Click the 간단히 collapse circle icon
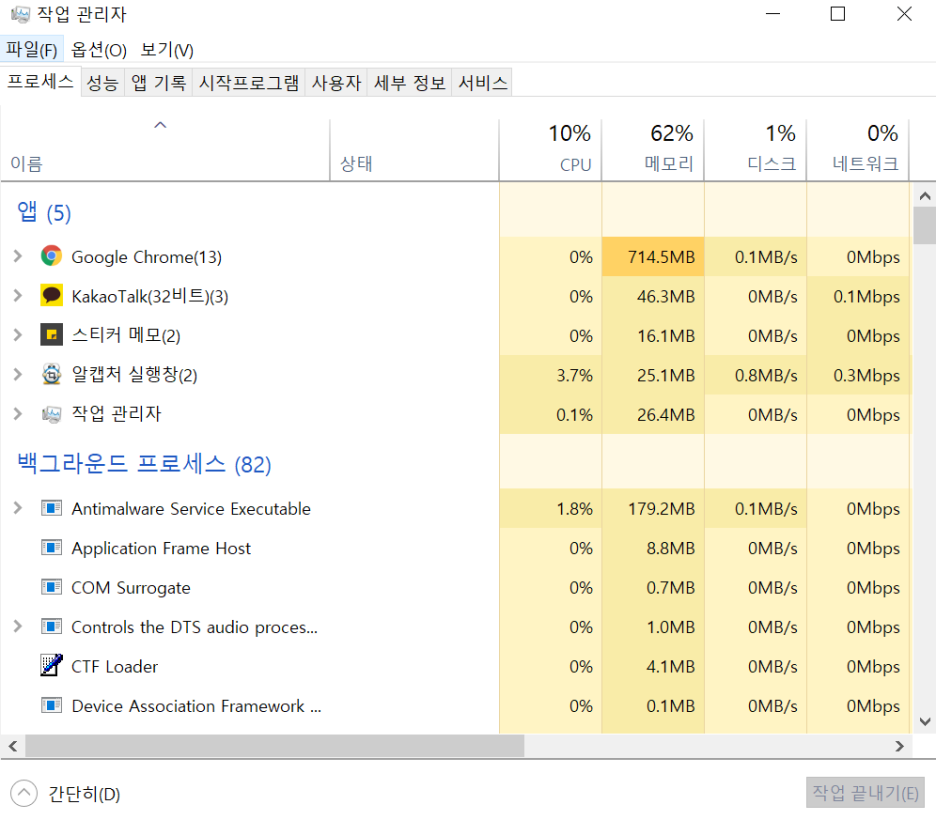This screenshot has width=936, height=820. (24, 794)
